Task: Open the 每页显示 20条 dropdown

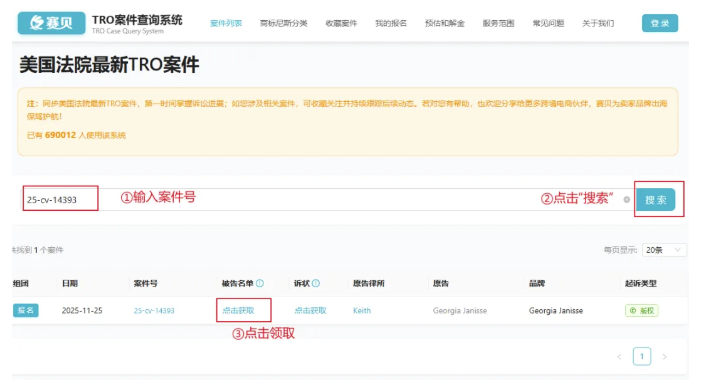Action: pos(664,250)
